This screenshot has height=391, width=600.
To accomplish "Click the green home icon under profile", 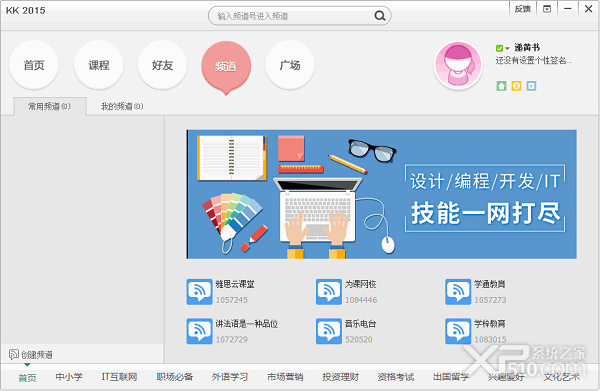I will click(x=501, y=86).
